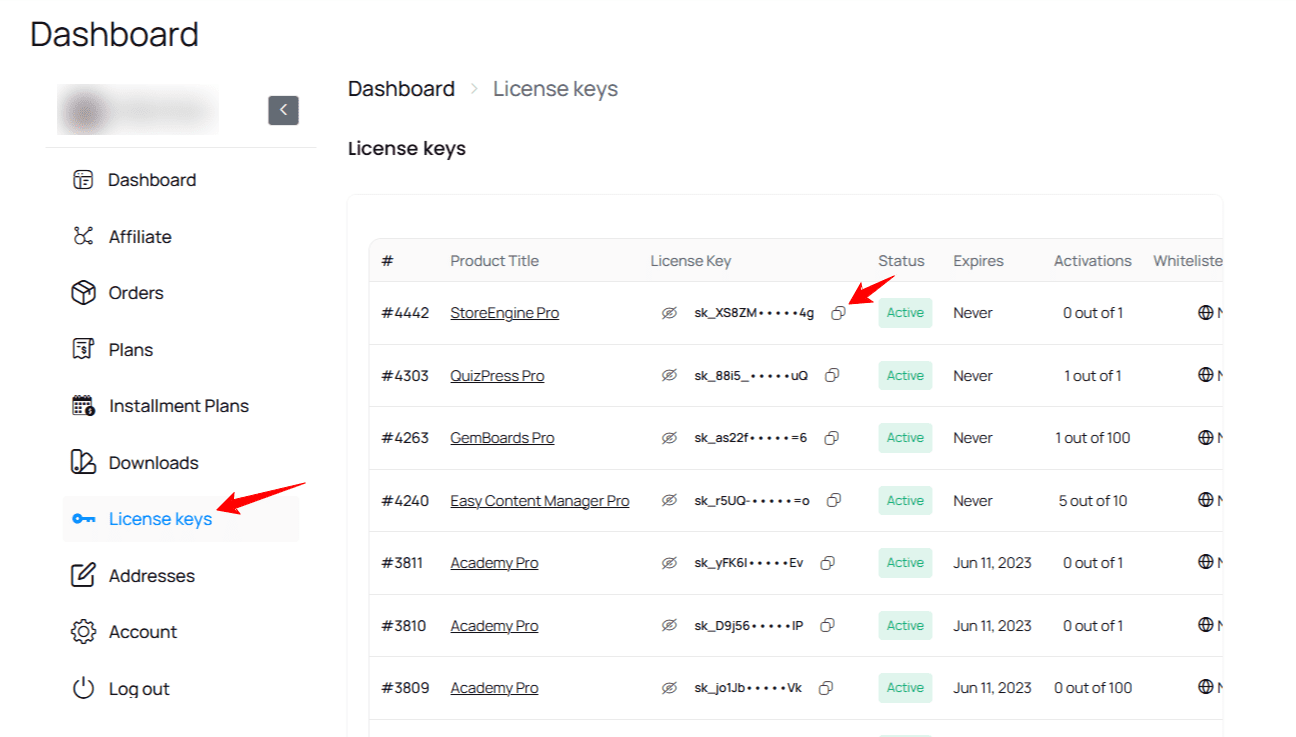Click the globe icon in the #3809 row

1205,688
